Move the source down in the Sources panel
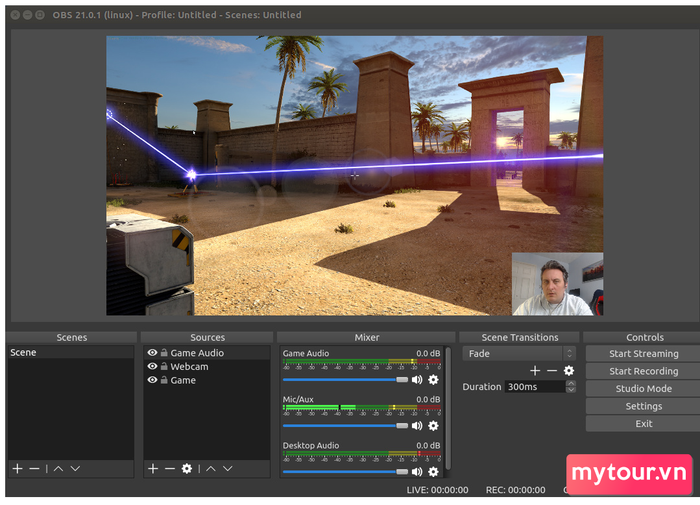This screenshot has width=700, height=505. (x=228, y=468)
